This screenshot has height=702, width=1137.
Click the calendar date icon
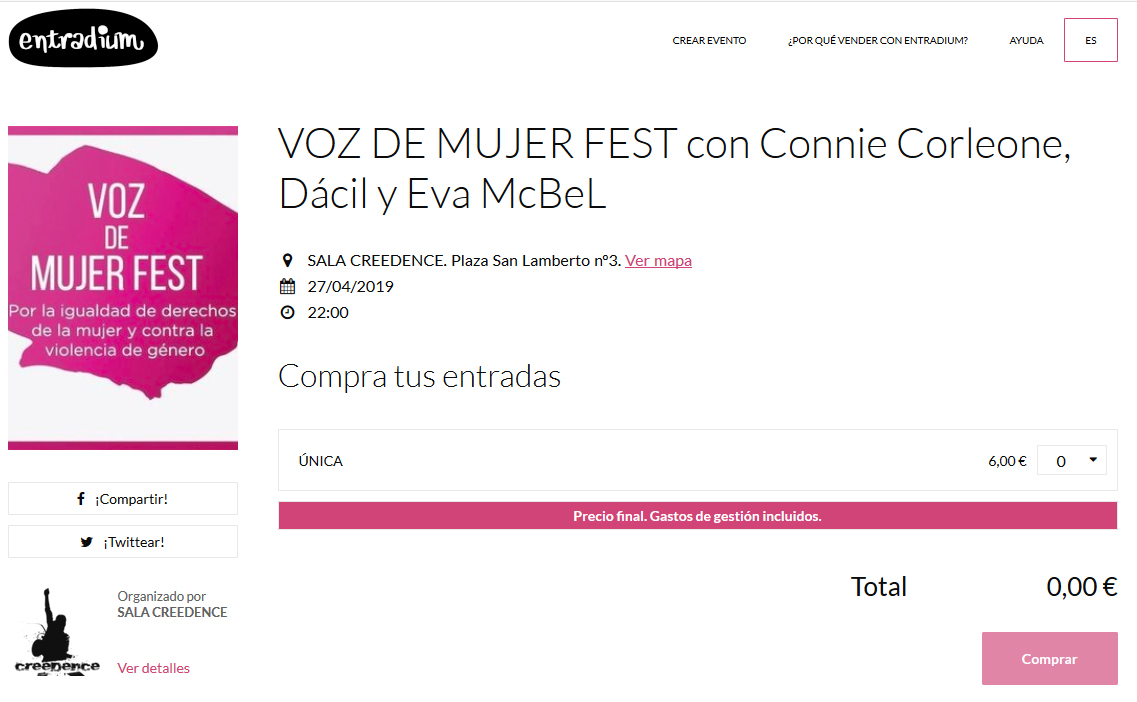coord(288,287)
